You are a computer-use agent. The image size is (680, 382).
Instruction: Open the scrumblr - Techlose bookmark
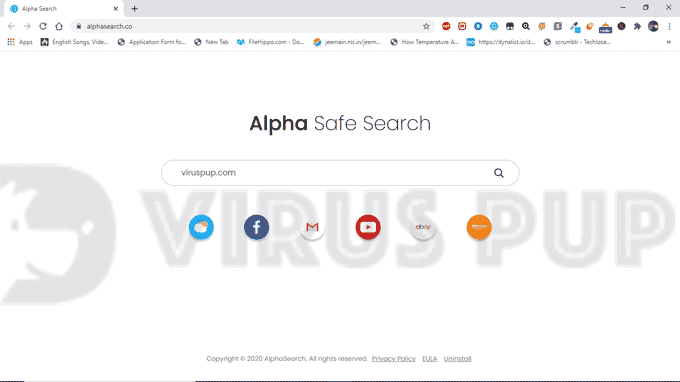coord(578,42)
